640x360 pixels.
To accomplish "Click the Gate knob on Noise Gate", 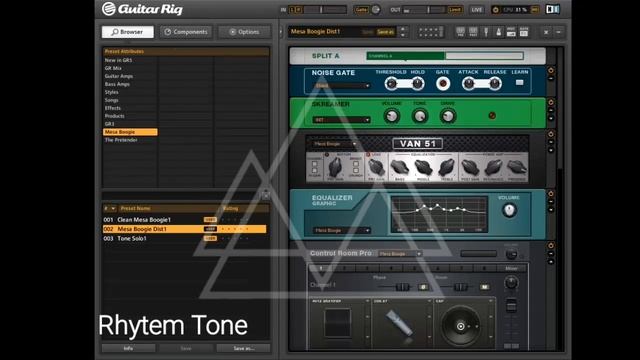I will 443,84.
